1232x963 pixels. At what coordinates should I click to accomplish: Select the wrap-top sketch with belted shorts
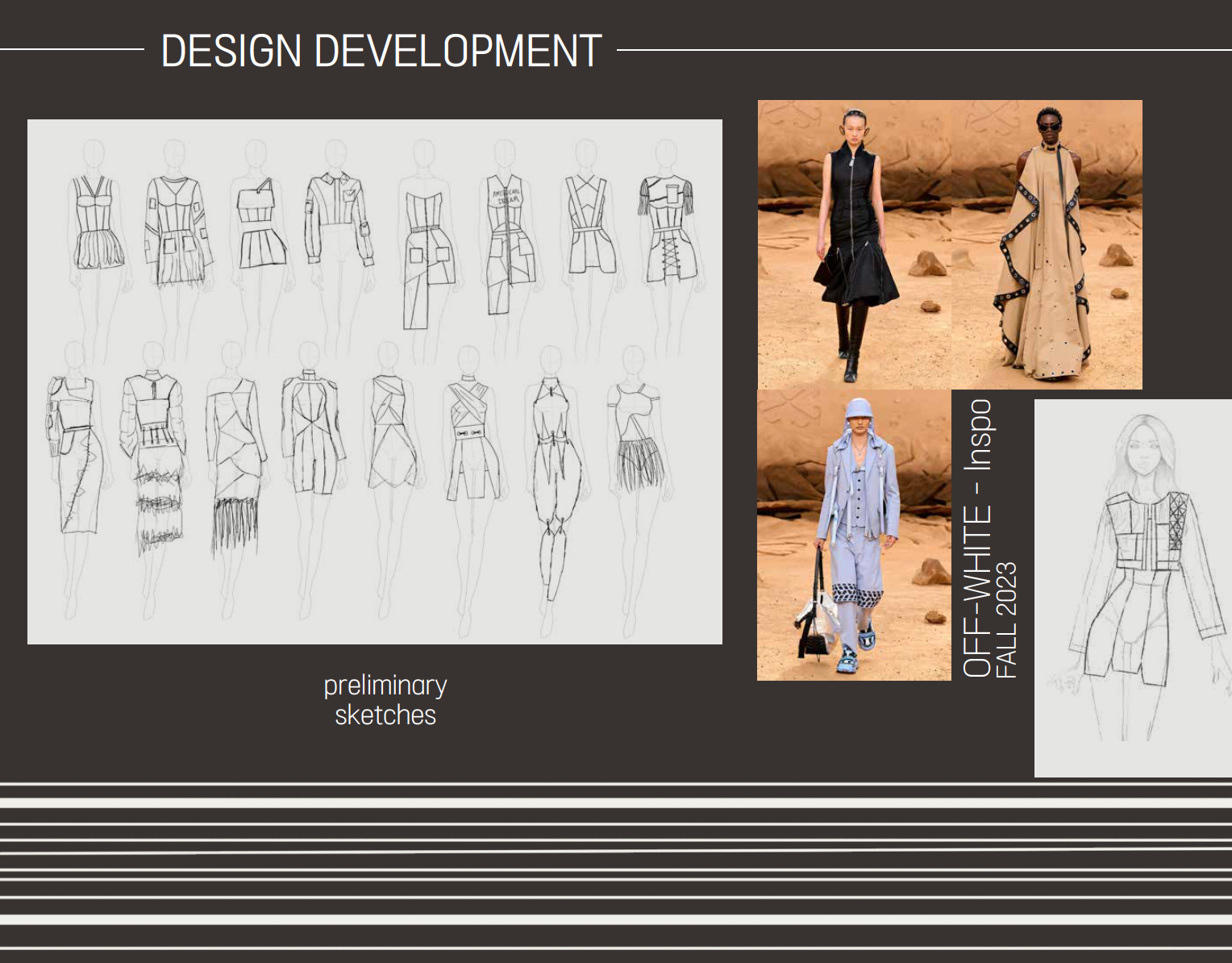(x=472, y=440)
